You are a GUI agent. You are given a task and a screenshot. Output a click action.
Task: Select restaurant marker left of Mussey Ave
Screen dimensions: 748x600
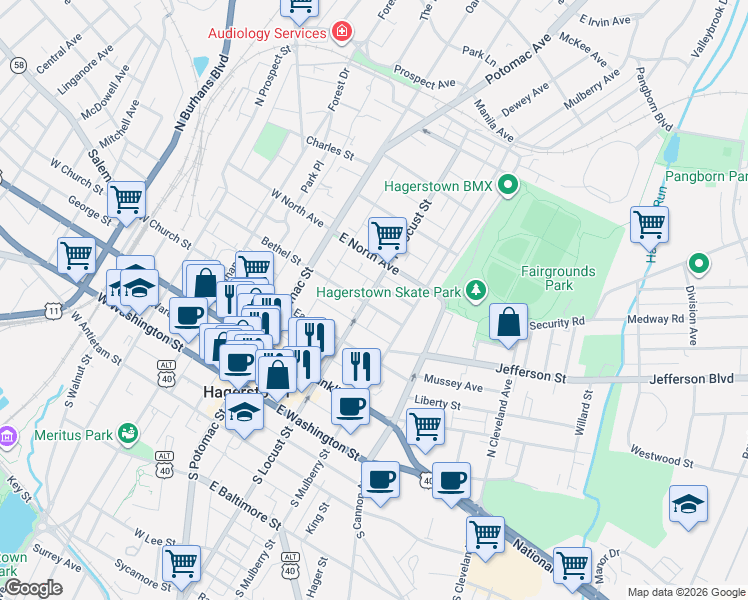(x=362, y=367)
